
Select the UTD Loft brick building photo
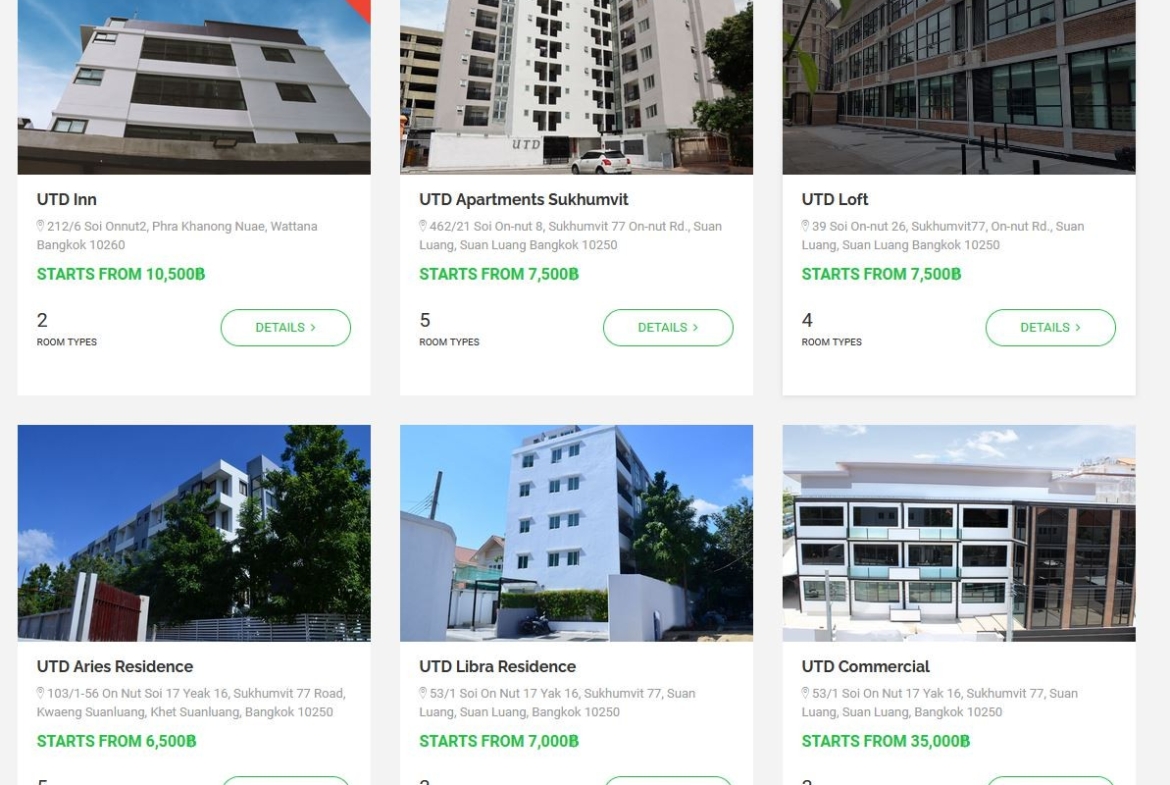point(959,87)
